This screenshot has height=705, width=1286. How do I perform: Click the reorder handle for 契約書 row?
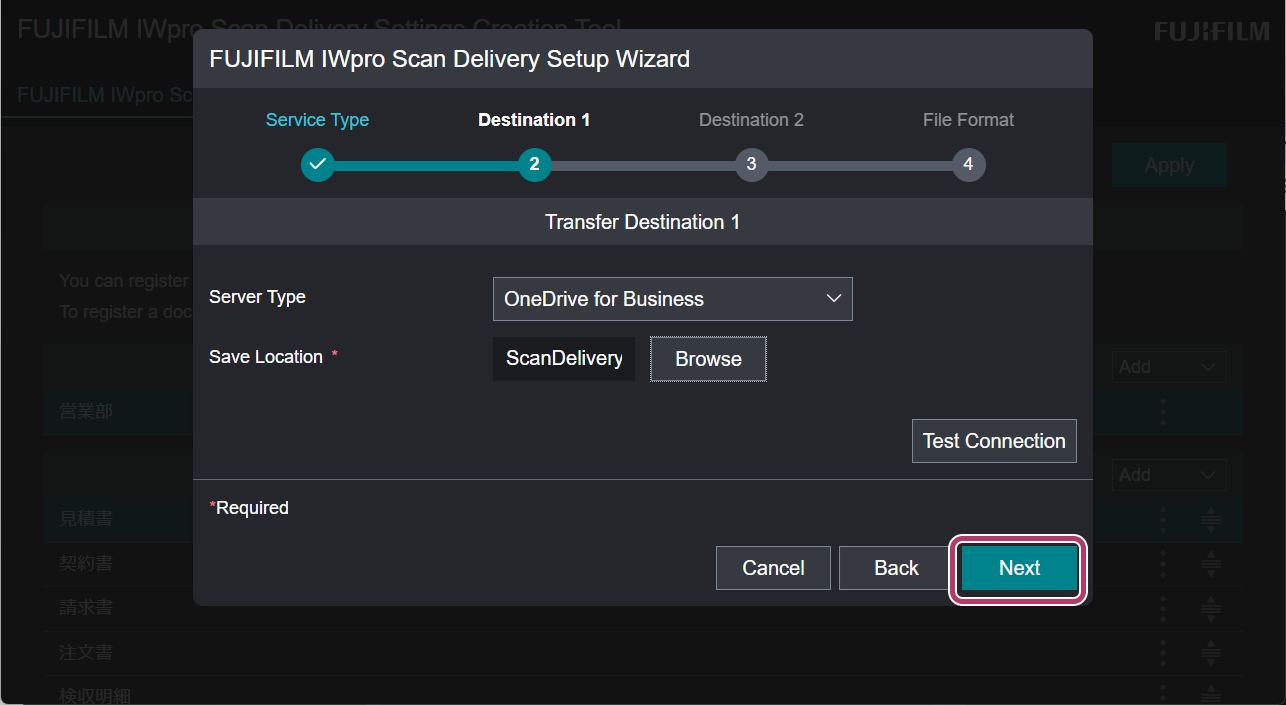coord(1211,564)
